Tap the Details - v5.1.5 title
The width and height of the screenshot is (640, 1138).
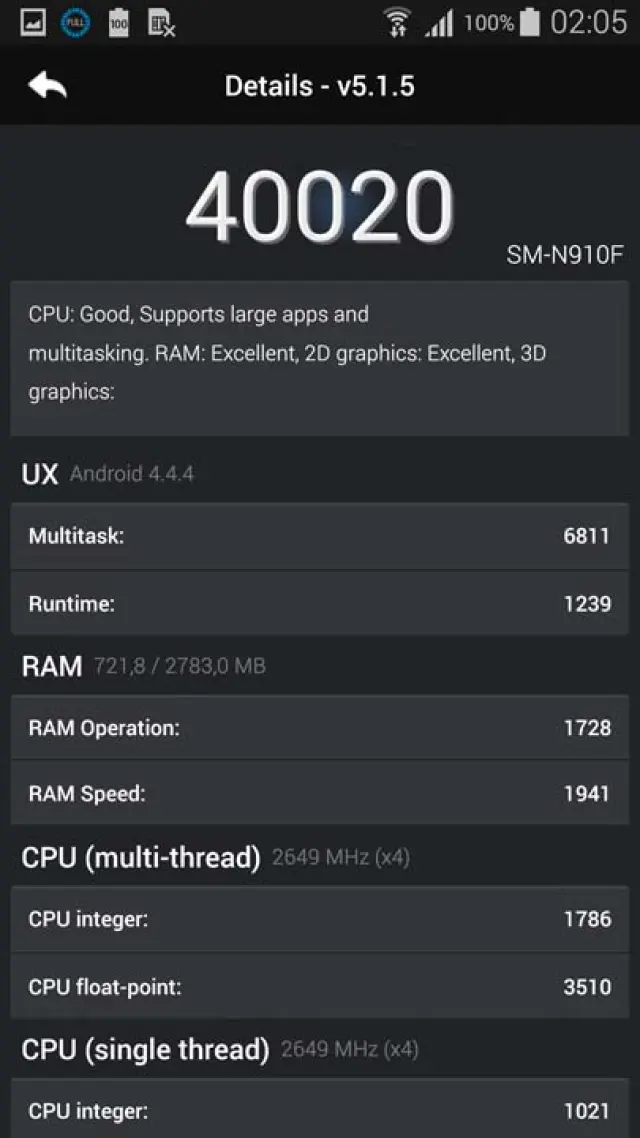320,86
